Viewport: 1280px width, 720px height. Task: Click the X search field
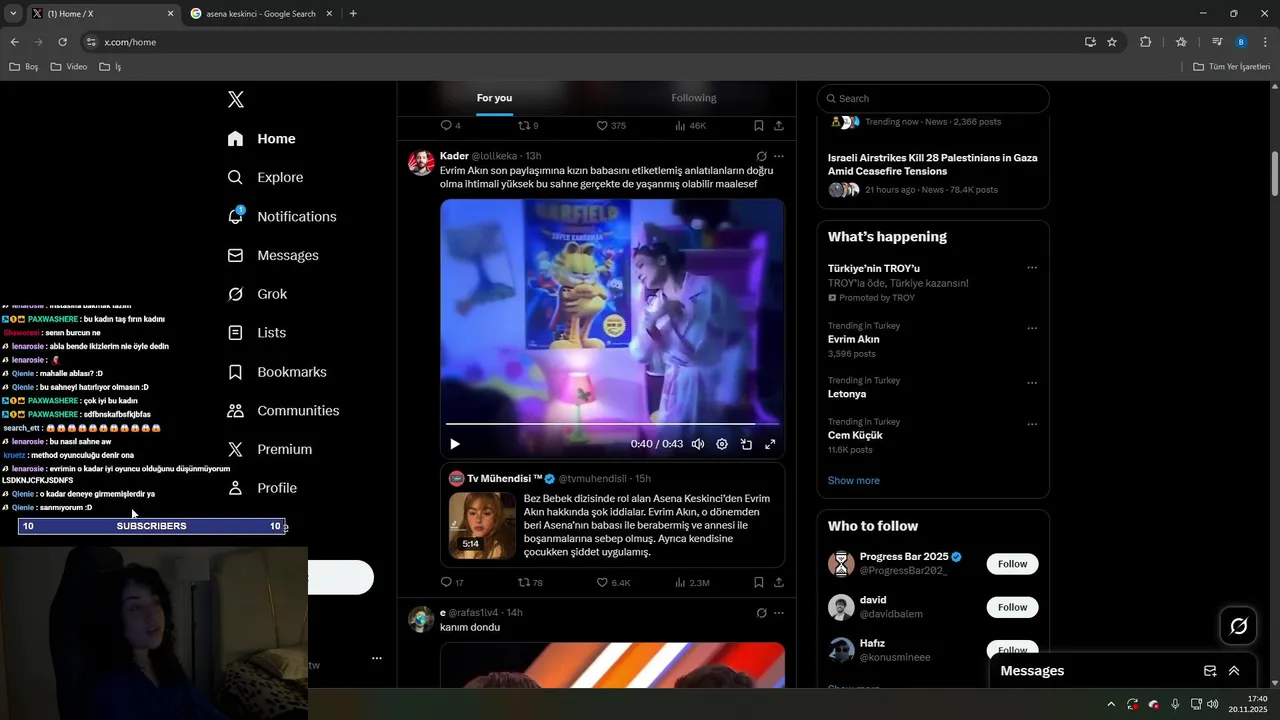933,98
